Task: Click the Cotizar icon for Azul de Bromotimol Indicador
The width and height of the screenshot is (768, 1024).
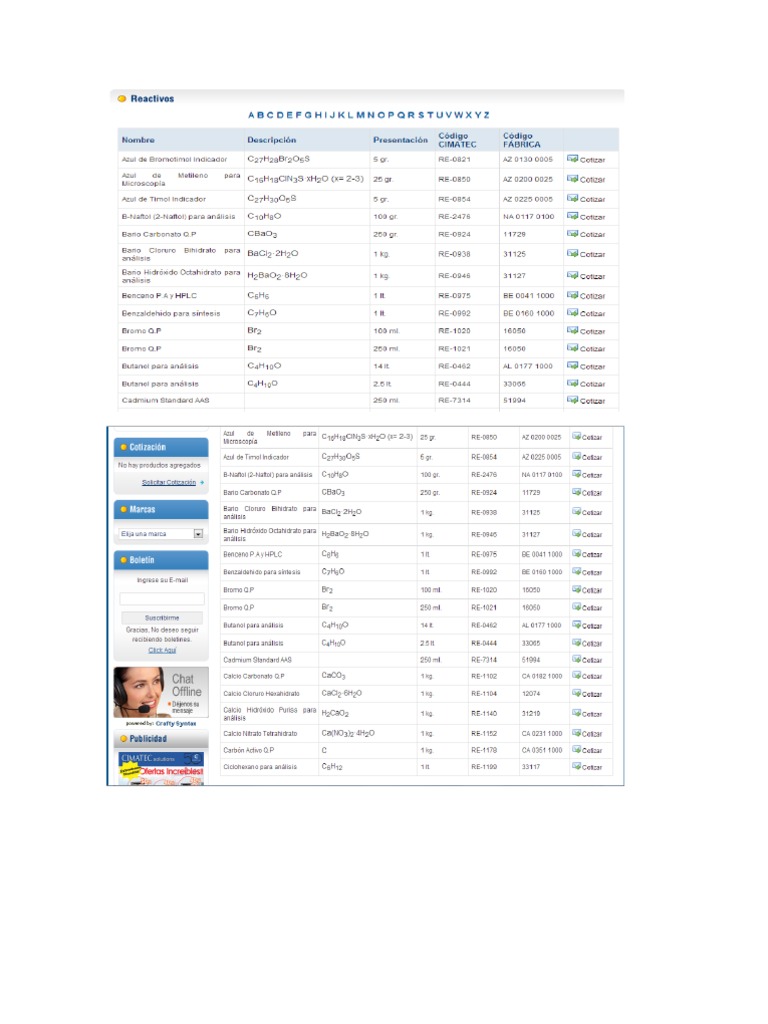Action: (x=572, y=159)
